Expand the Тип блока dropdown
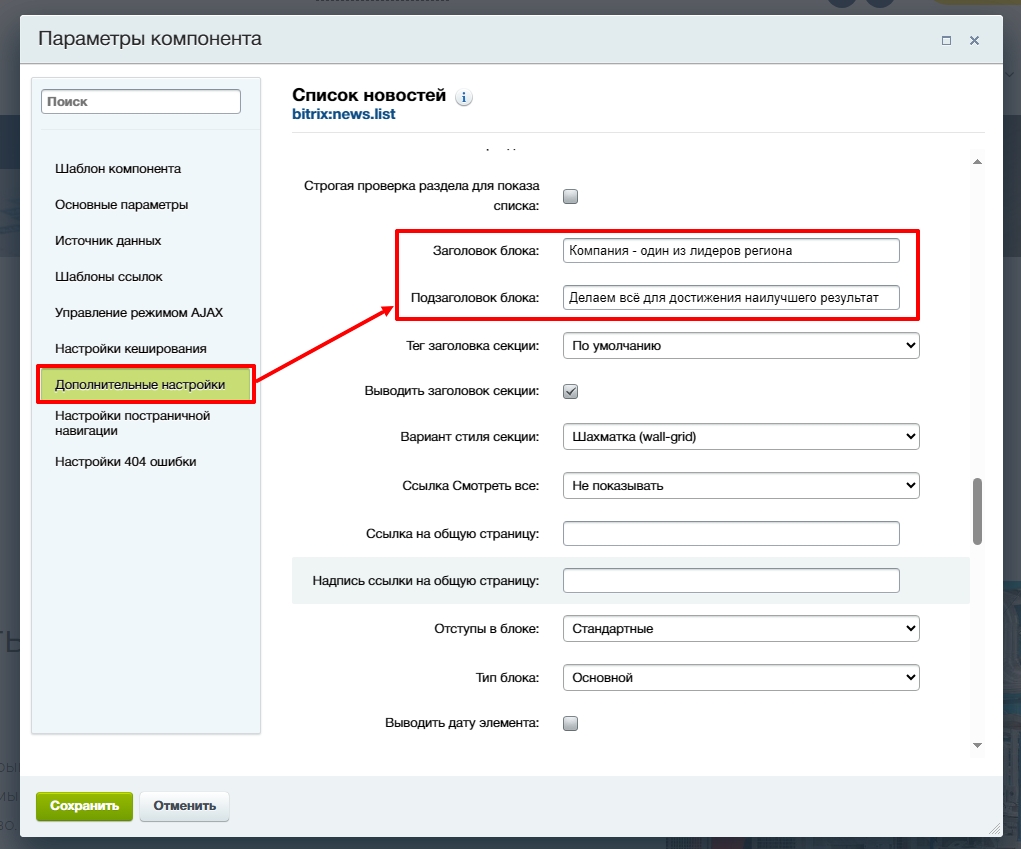The height and width of the screenshot is (849, 1021). click(x=740, y=677)
